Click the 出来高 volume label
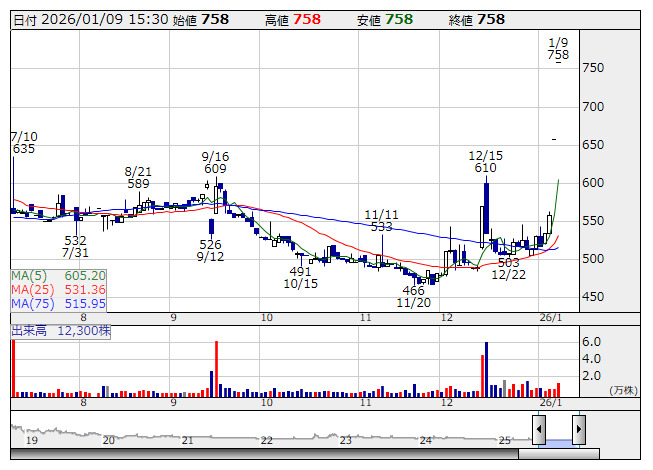 (30, 329)
